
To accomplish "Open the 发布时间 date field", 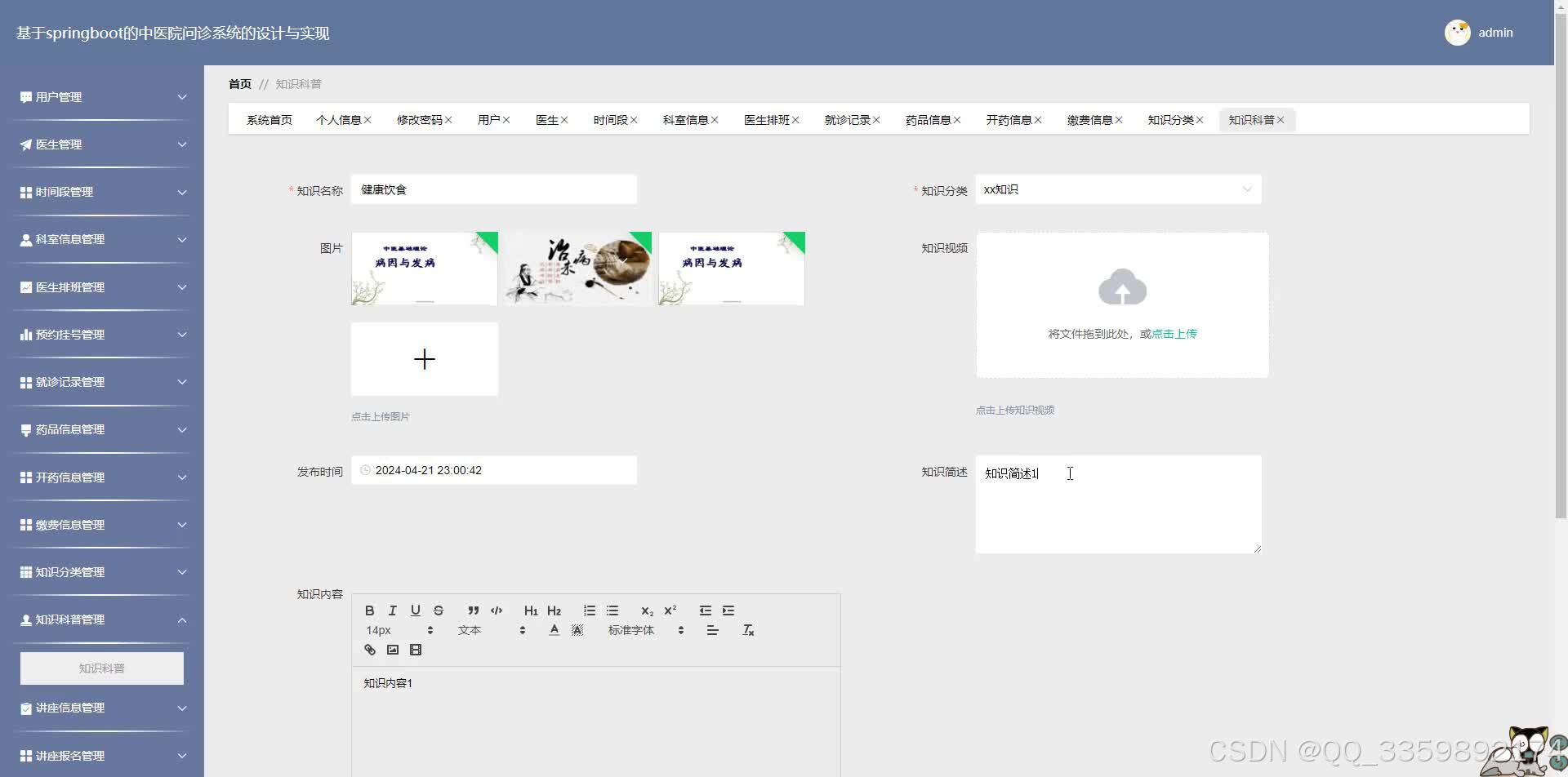I will [x=493, y=469].
